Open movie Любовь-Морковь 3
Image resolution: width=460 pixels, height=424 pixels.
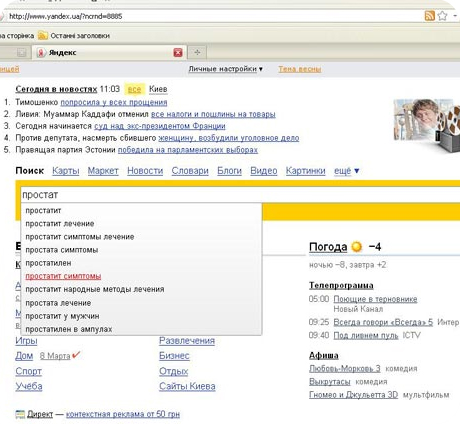(345, 369)
